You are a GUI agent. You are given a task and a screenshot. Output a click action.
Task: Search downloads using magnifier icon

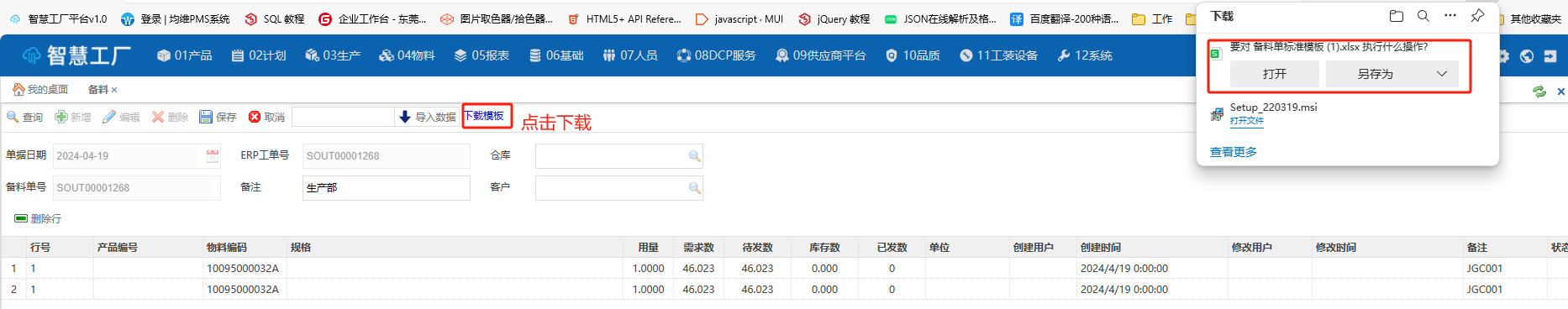click(1423, 16)
